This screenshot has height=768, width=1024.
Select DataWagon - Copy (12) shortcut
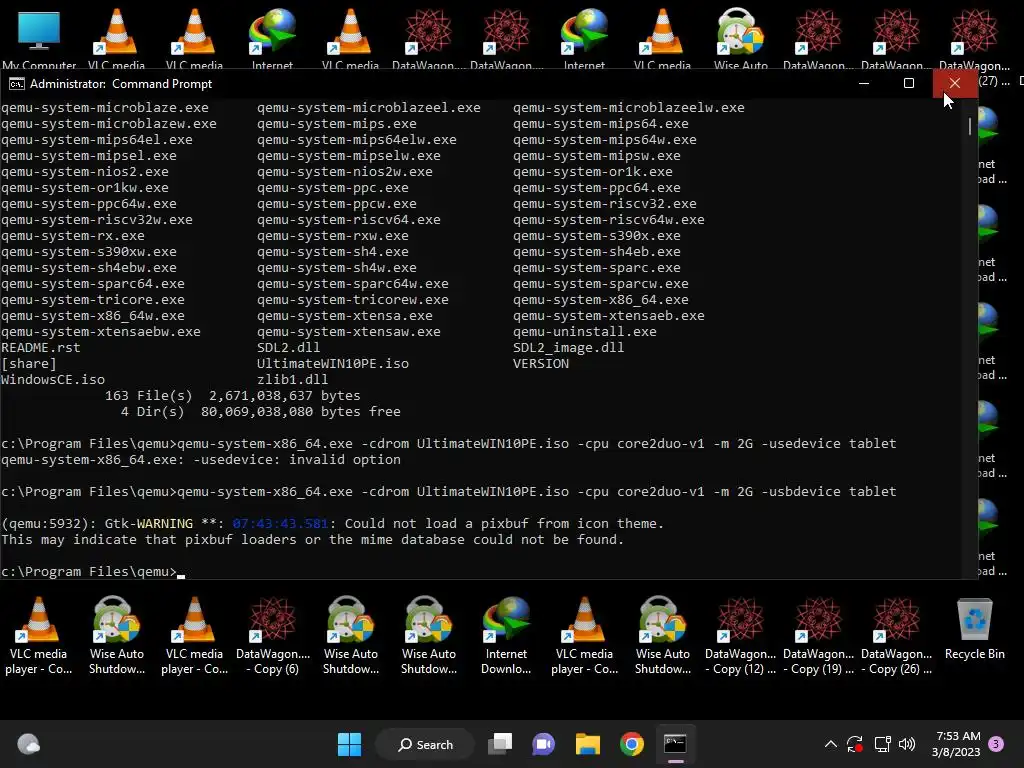point(741,635)
